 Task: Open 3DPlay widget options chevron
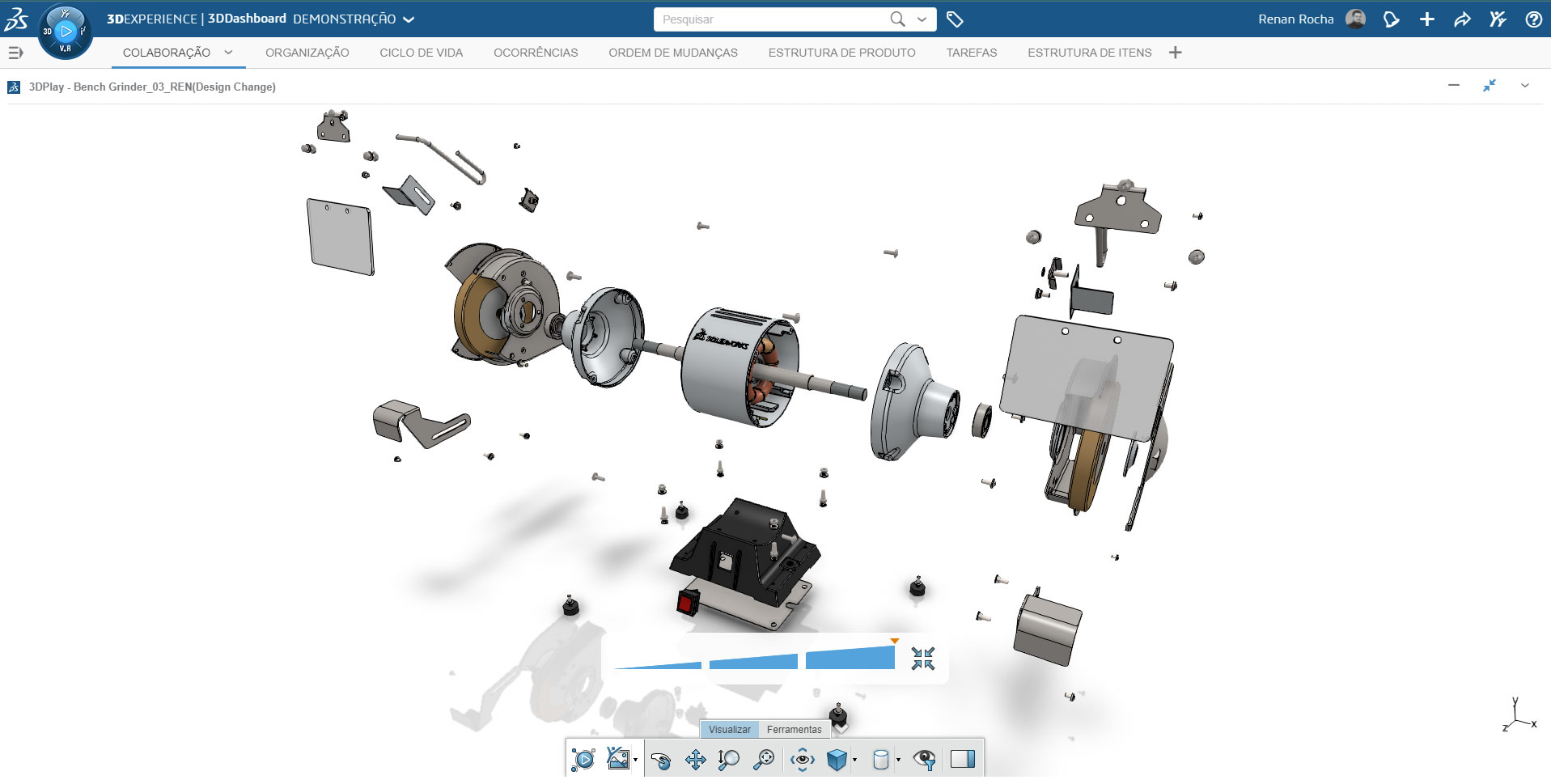click(1525, 85)
